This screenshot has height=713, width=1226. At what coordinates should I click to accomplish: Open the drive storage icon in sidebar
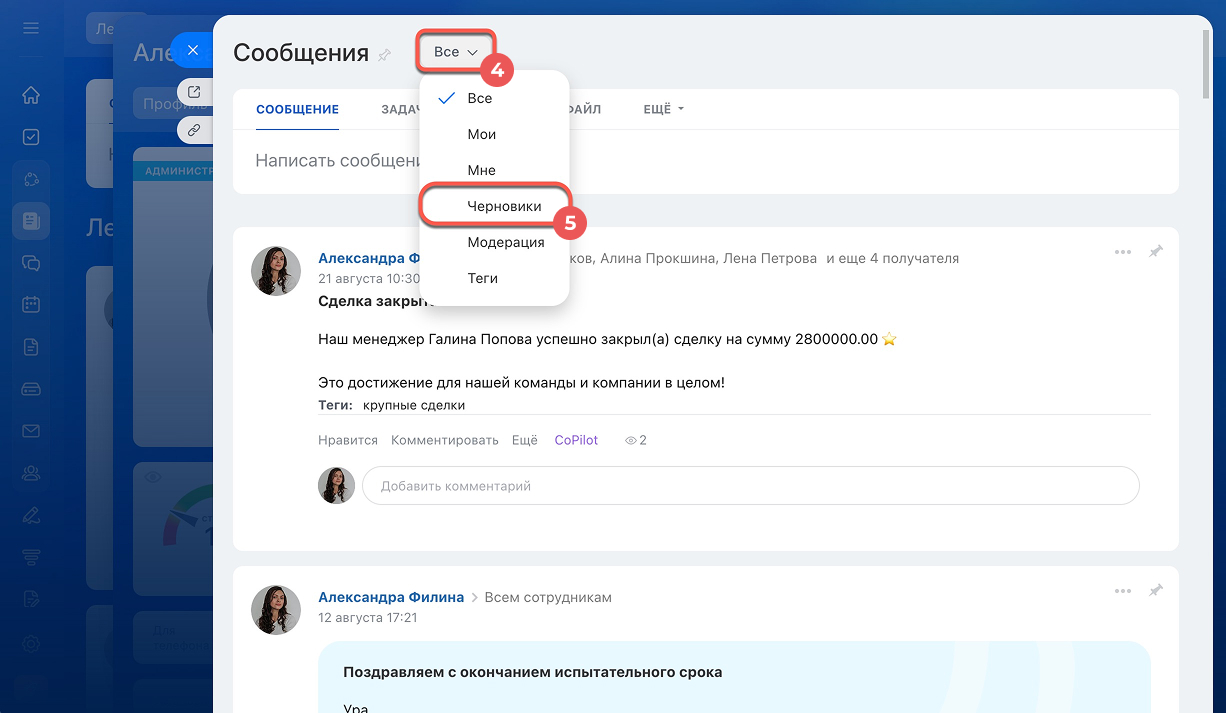(31, 389)
